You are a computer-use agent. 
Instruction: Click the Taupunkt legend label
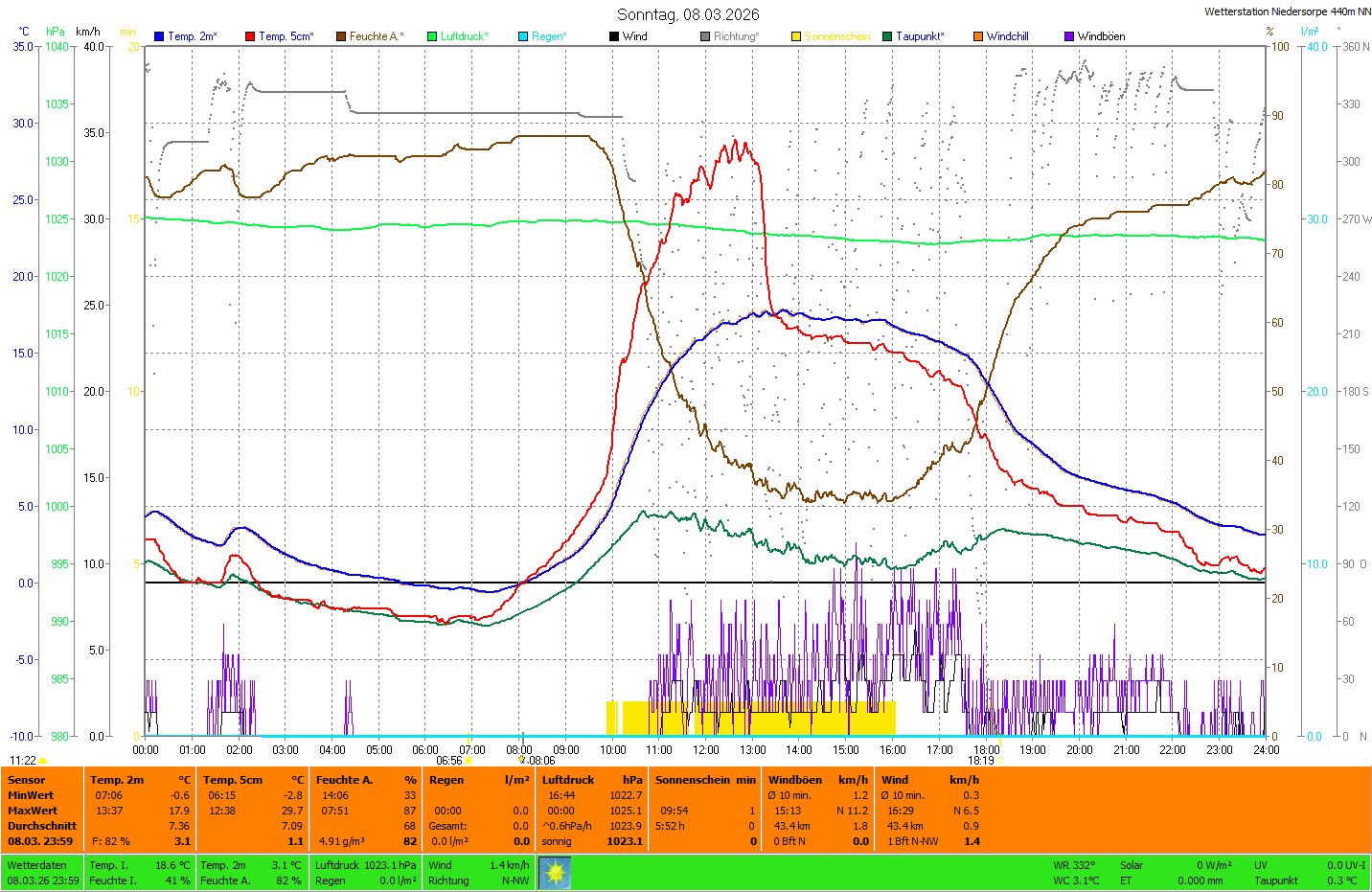point(920,36)
